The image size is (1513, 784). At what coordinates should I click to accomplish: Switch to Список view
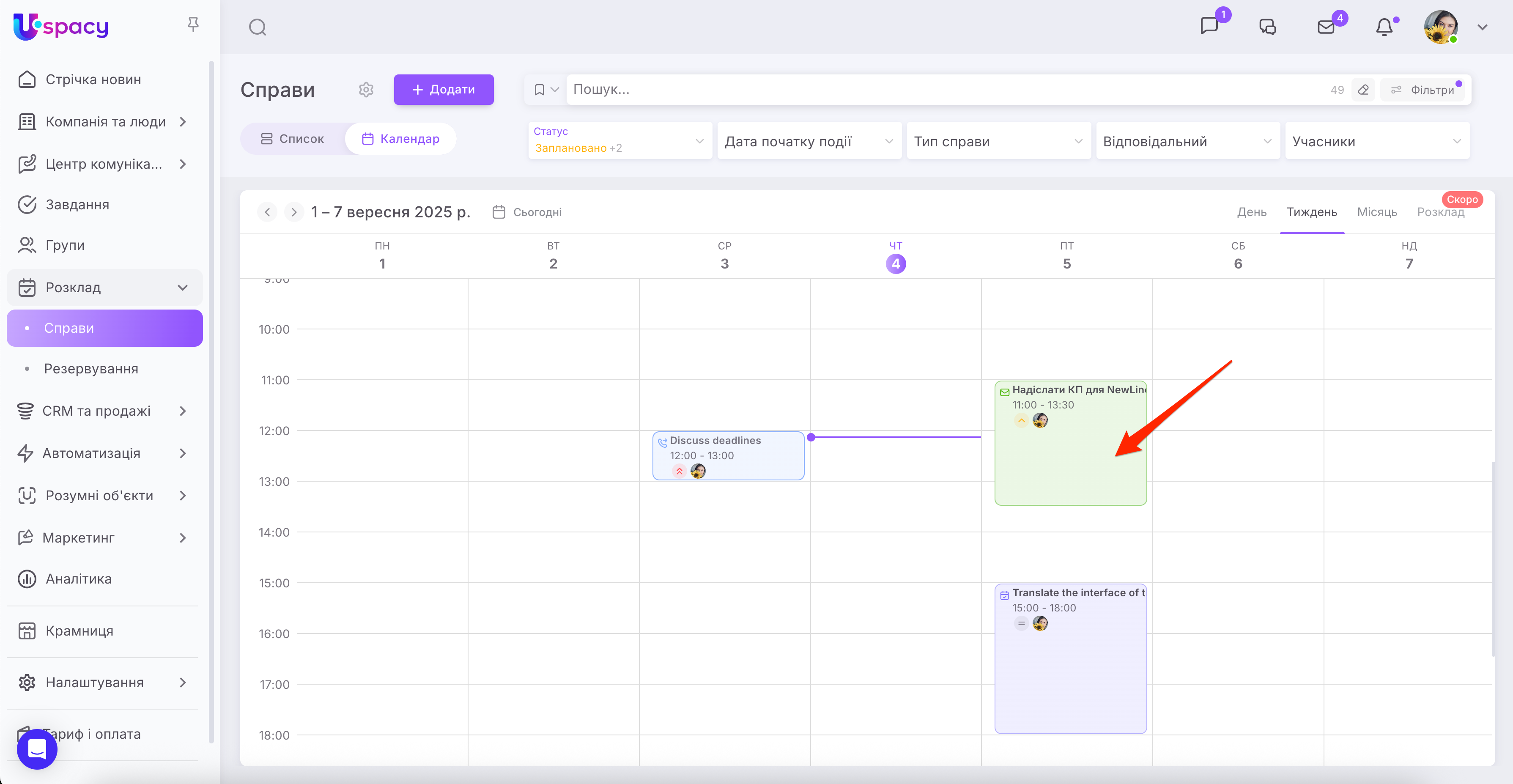pyautogui.click(x=293, y=139)
